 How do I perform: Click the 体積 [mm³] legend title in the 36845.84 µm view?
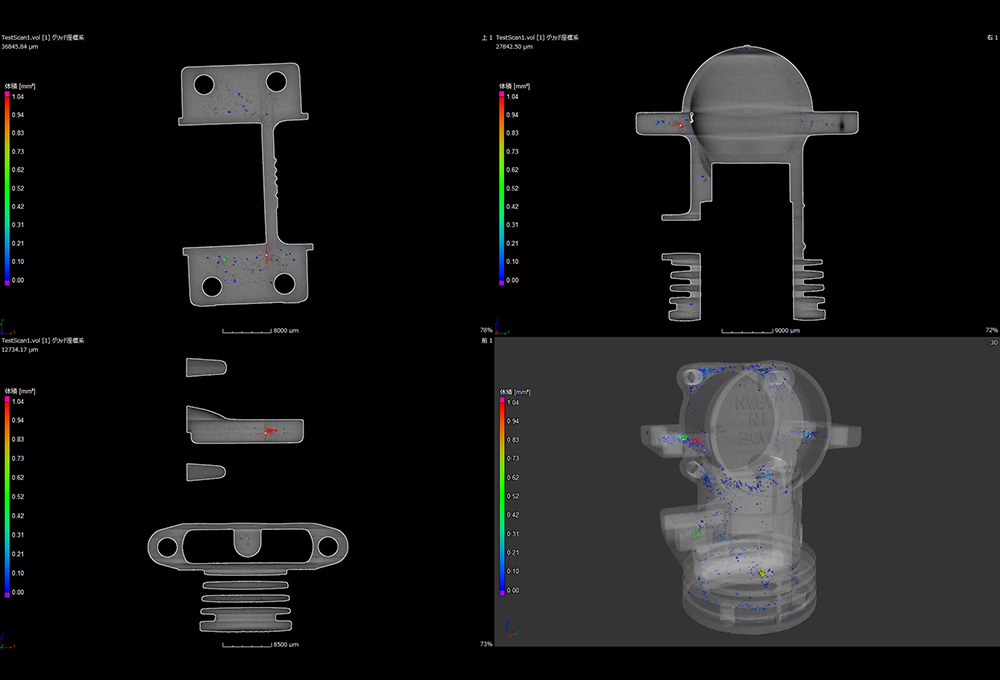click(x=20, y=86)
